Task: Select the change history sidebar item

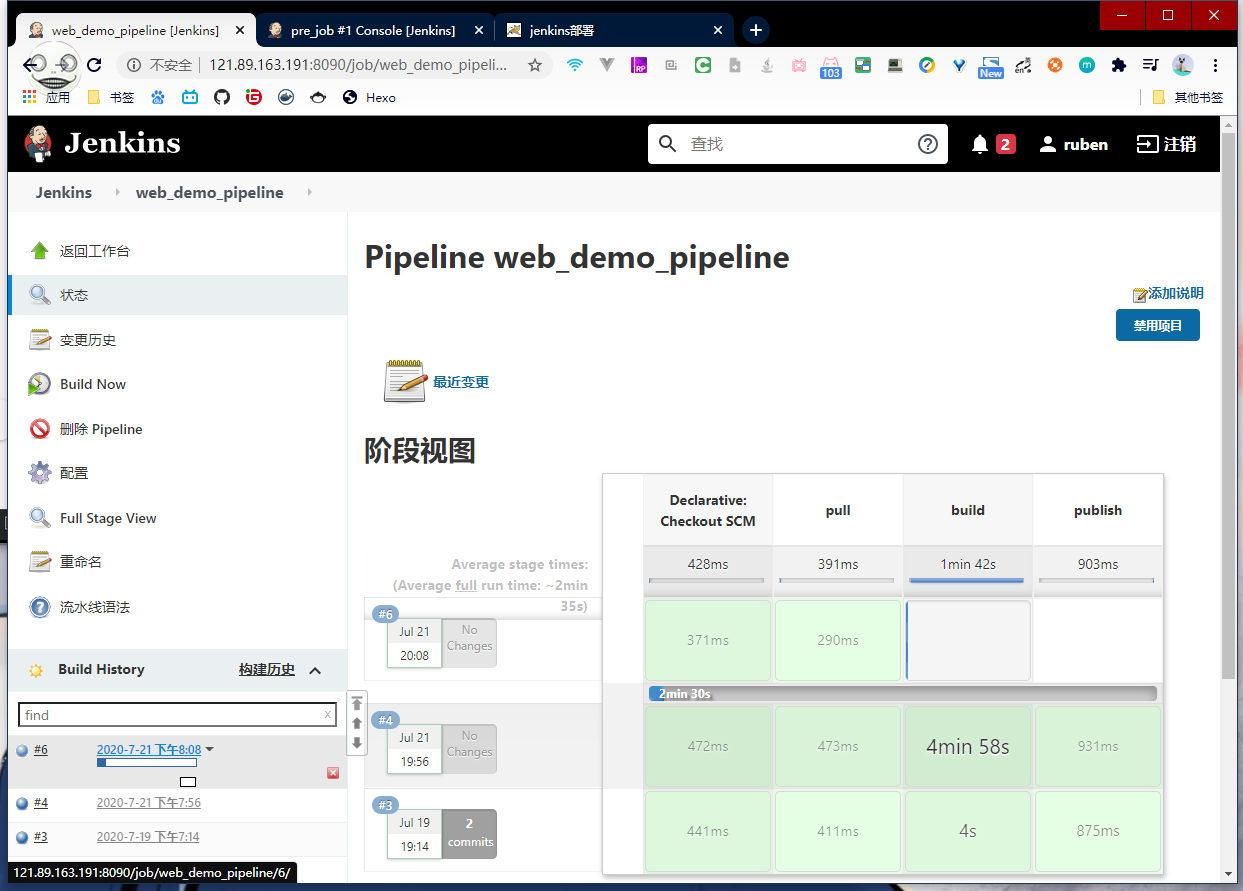Action: [x=87, y=340]
